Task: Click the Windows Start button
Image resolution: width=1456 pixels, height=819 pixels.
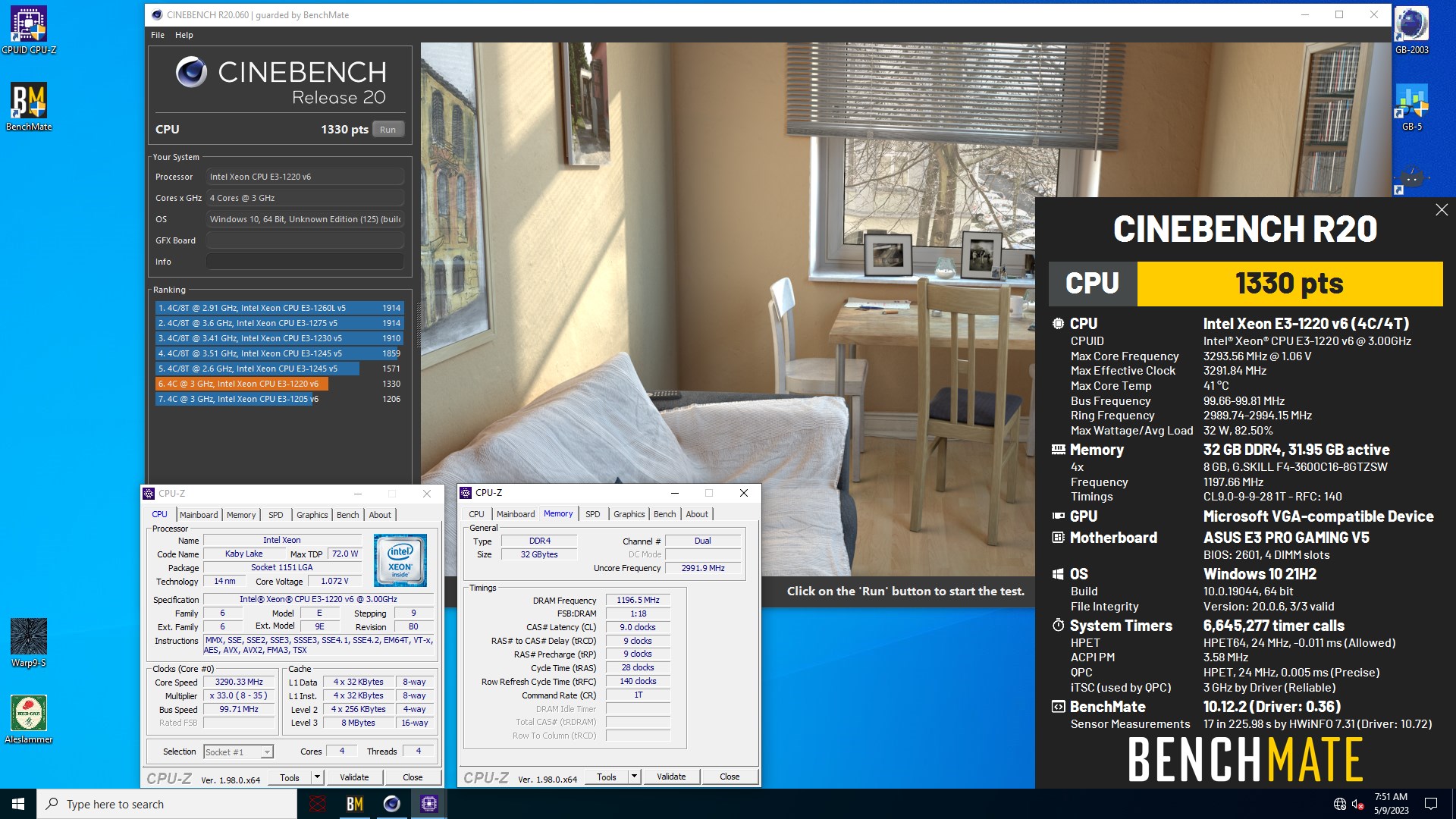Action: (x=18, y=804)
